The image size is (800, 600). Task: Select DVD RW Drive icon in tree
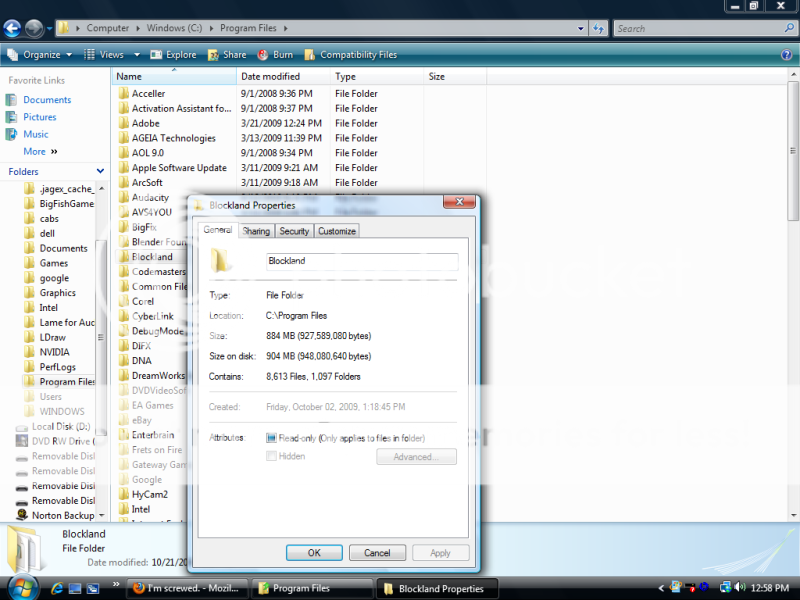pyautogui.click(x=22, y=441)
